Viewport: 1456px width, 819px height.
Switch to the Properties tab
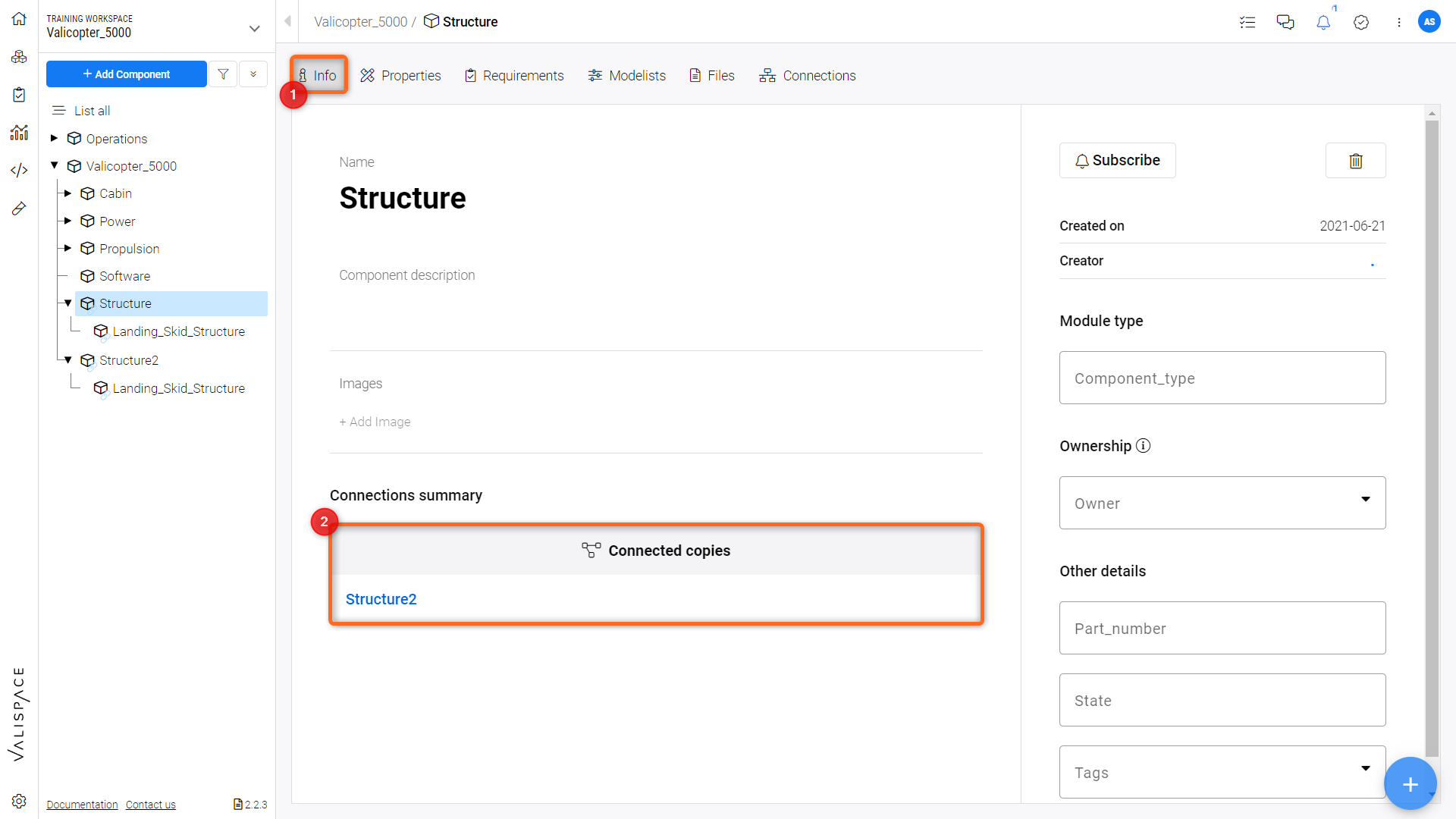tap(400, 75)
